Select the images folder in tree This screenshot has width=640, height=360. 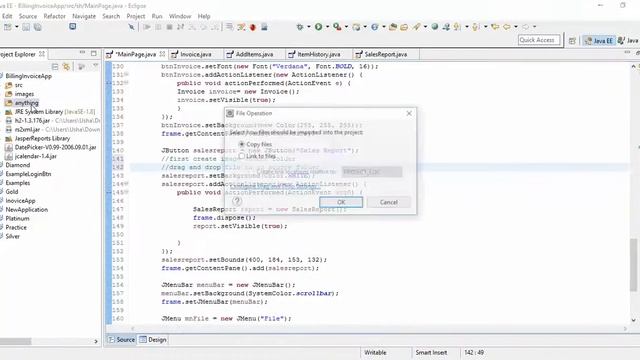tap(24, 94)
